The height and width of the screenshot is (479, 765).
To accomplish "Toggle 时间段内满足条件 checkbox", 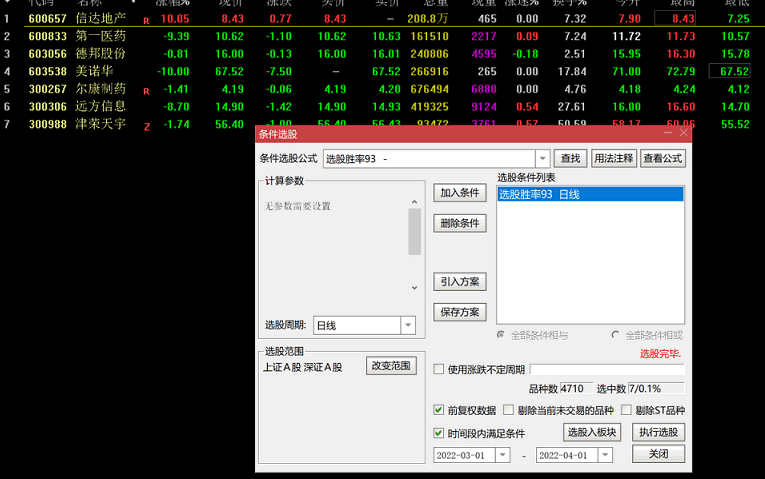I will [x=439, y=433].
